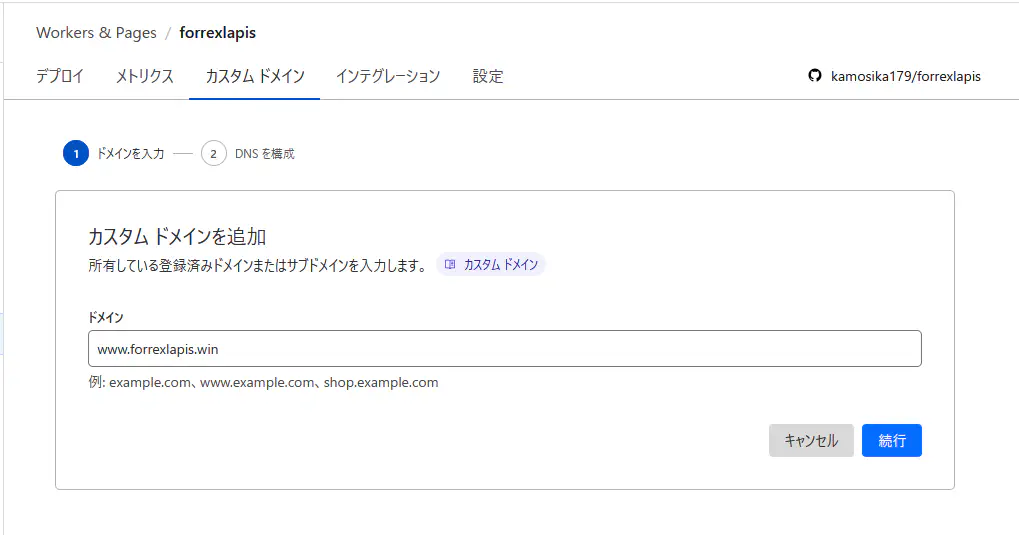Switch to the メトリクス tab
1019x535 pixels.
pos(144,76)
